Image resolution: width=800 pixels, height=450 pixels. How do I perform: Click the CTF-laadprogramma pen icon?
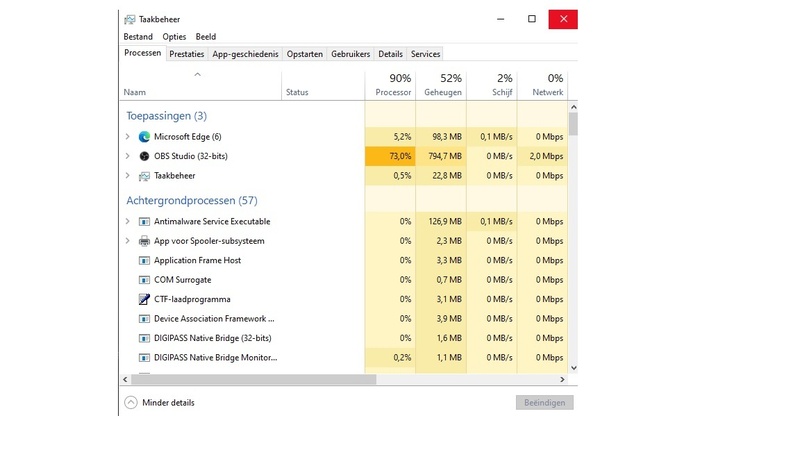(144, 299)
